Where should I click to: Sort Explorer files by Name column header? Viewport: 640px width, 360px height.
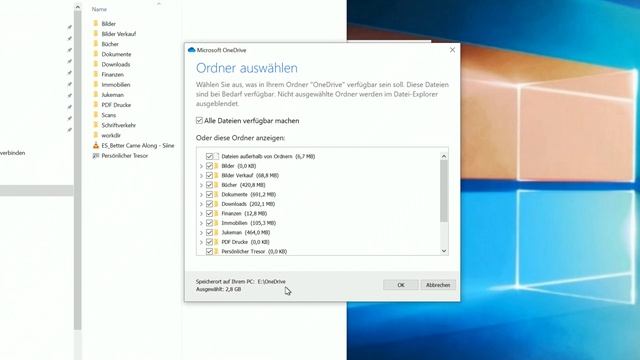[x=99, y=9]
